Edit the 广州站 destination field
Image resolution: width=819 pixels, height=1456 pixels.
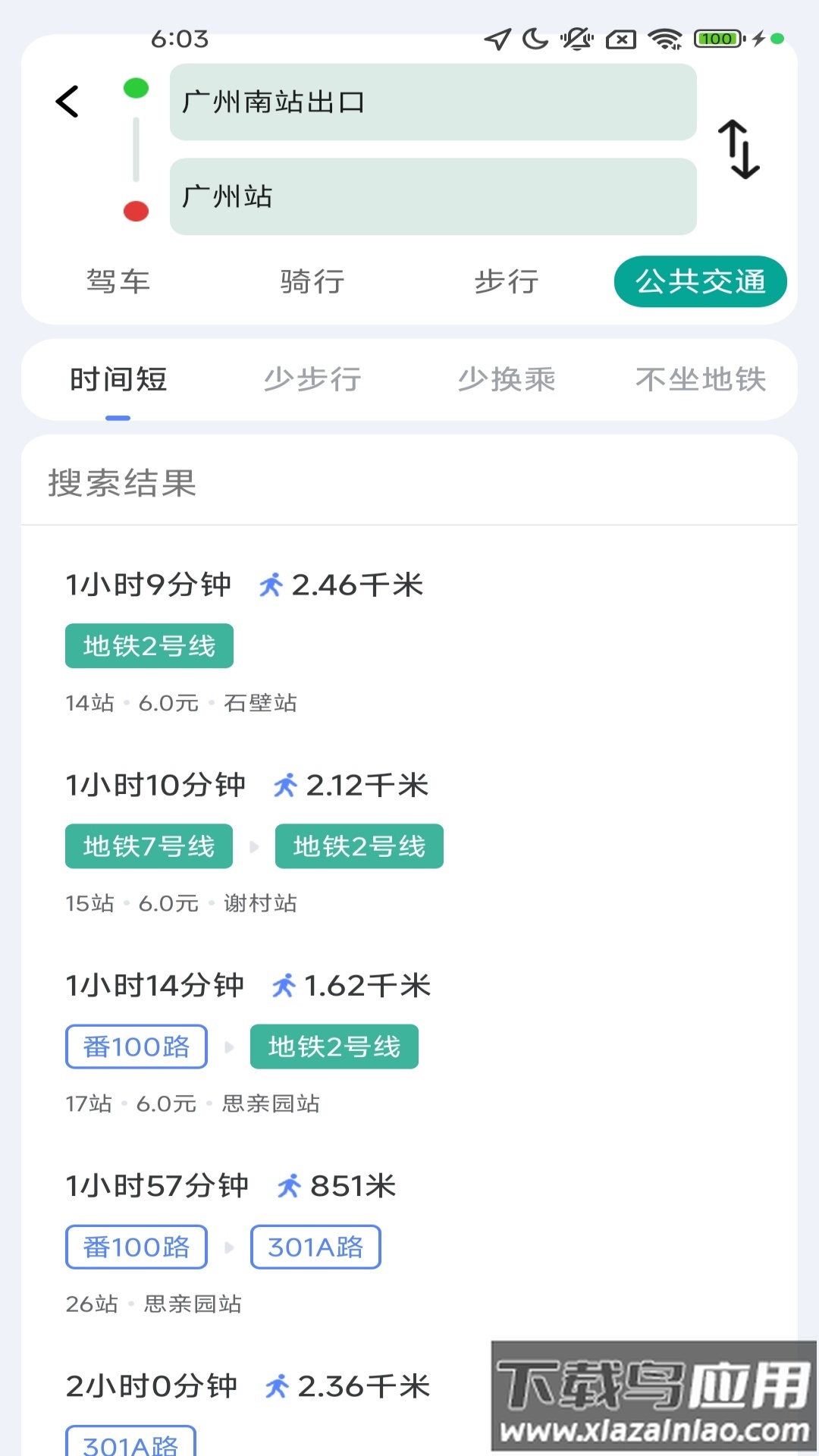[x=432, y=196]
